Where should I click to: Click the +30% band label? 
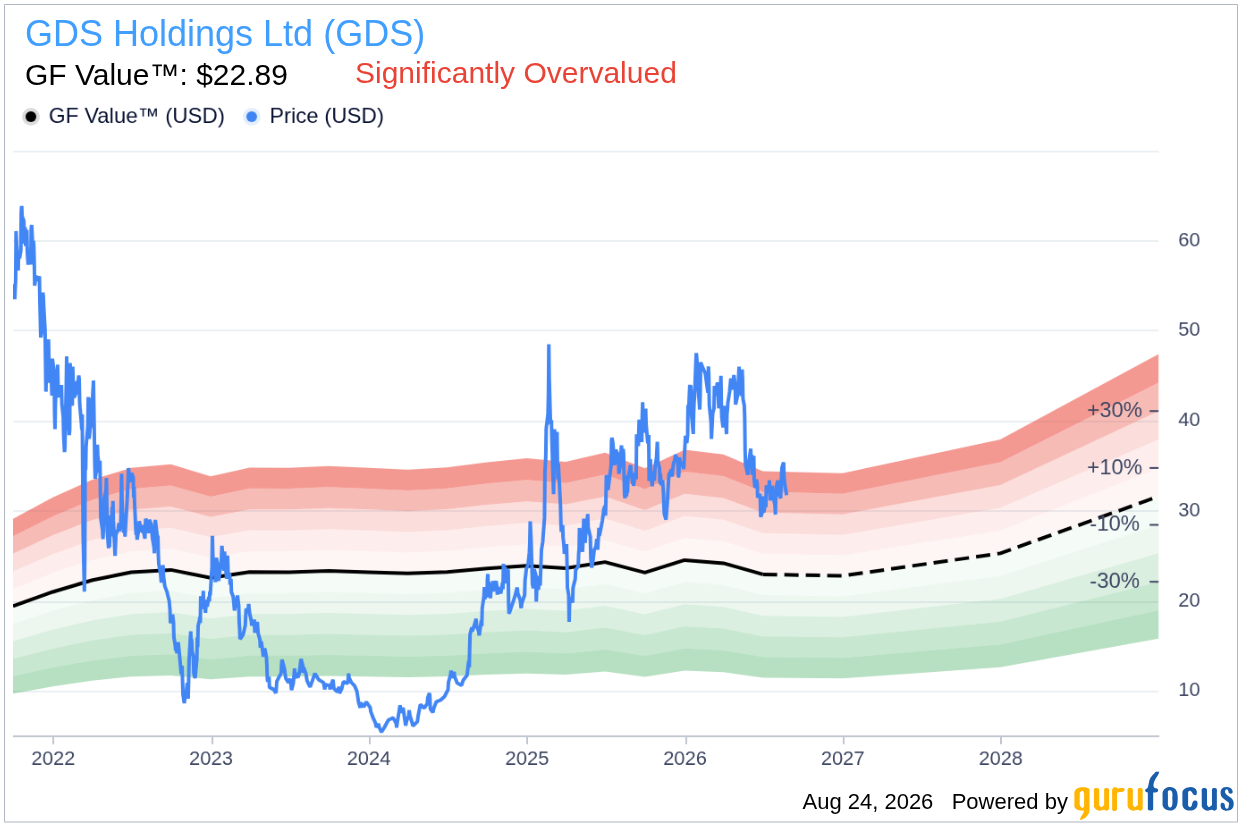coord(1114,410)
